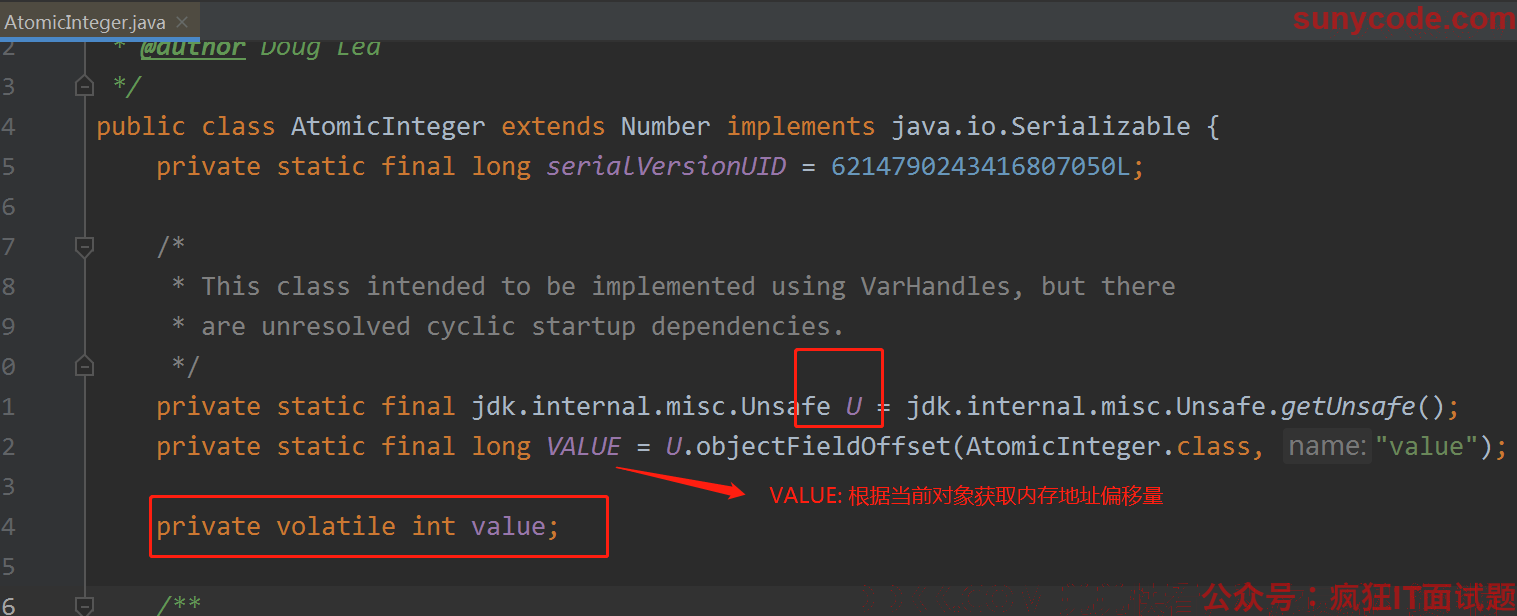Click the AtomicInteger class name in declaration

coord(388,126)
